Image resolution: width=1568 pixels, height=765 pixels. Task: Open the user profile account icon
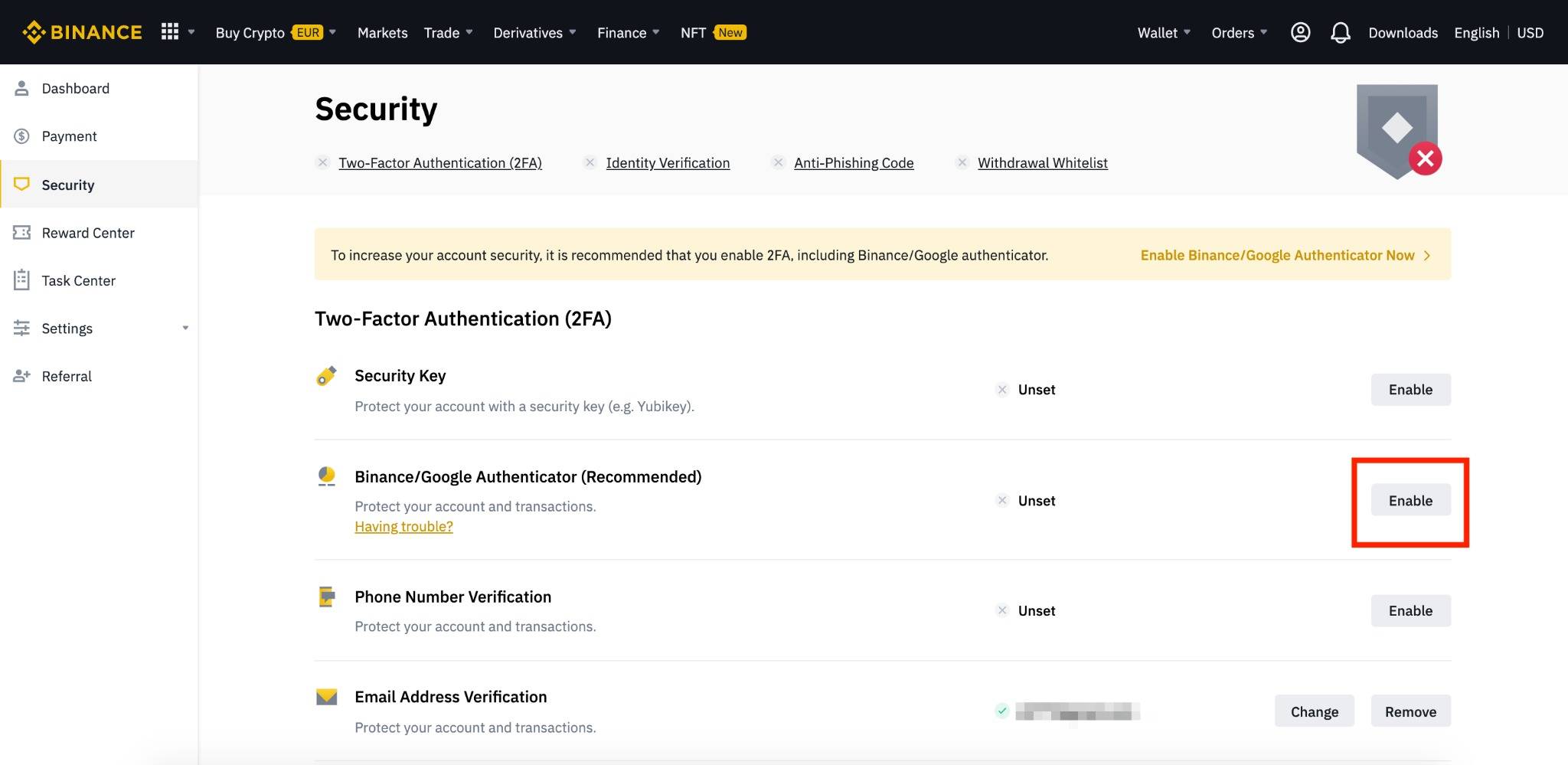tap(1300, 32)
